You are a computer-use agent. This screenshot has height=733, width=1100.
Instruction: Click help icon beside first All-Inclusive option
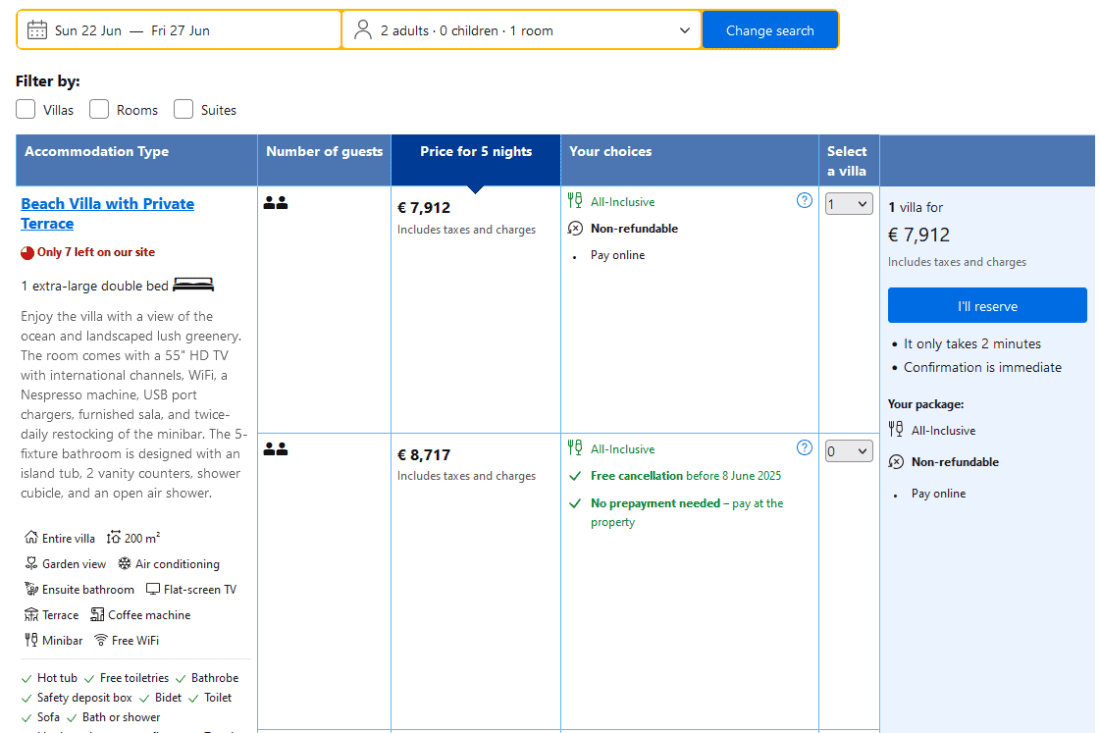804,200
